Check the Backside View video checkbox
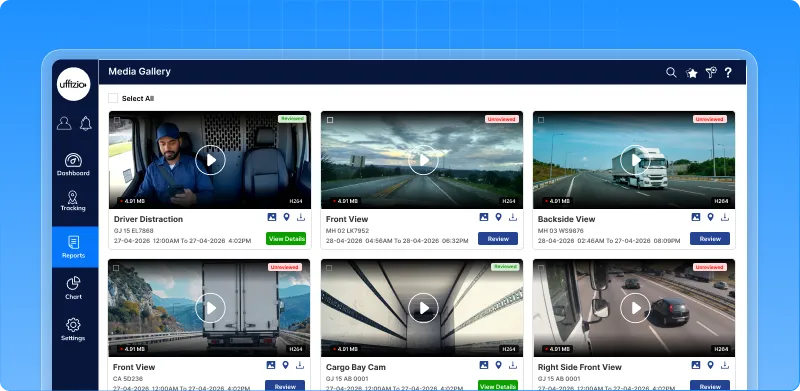800x391 pixels. coord(541,120)
